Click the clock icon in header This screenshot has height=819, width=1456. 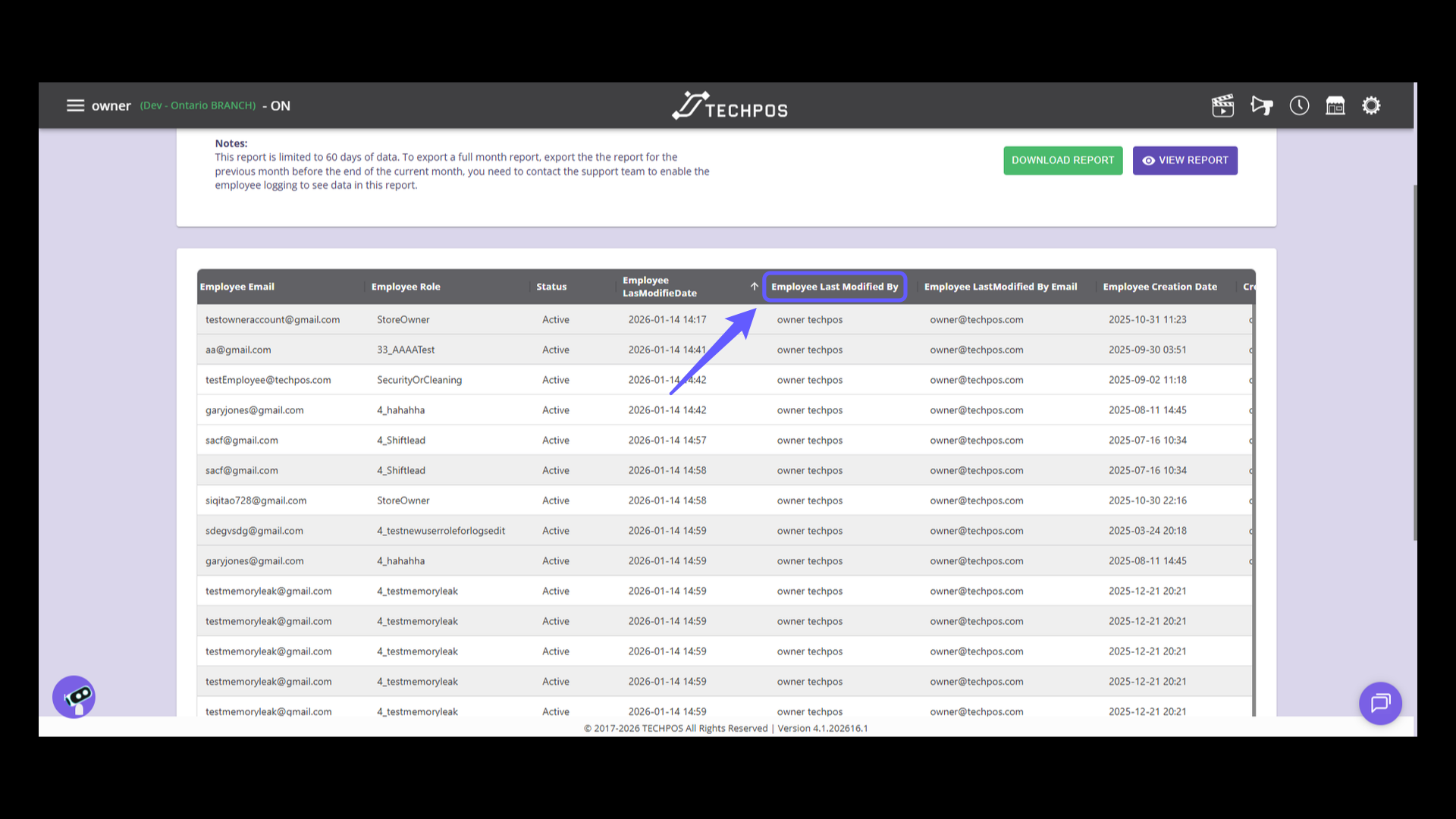pyautogui.click(x=1299, y=105)
